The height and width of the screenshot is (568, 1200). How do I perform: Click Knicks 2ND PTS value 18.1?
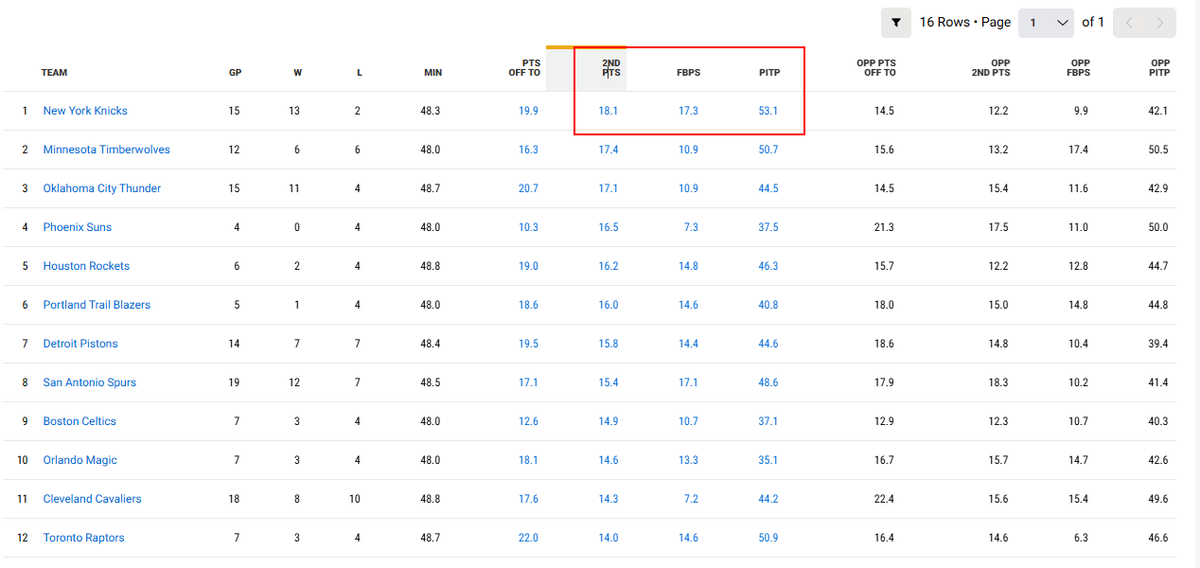608,111
